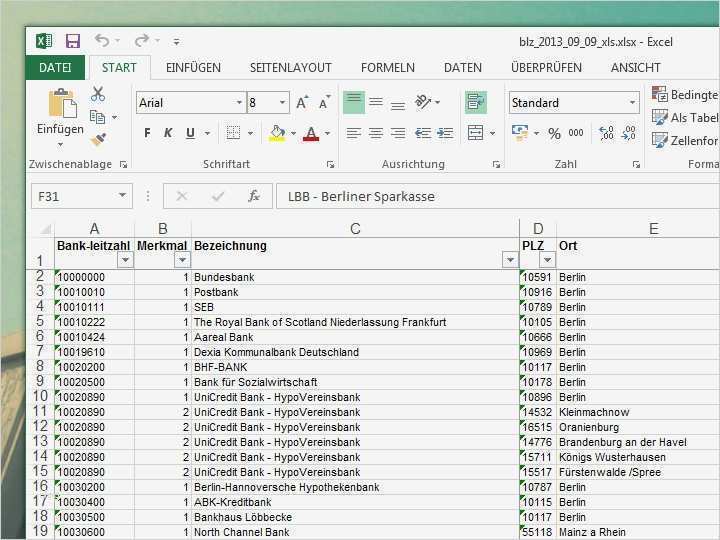The image size is (720, 540).
Task: Increase font size with larger A
Action: pos(302,102)
